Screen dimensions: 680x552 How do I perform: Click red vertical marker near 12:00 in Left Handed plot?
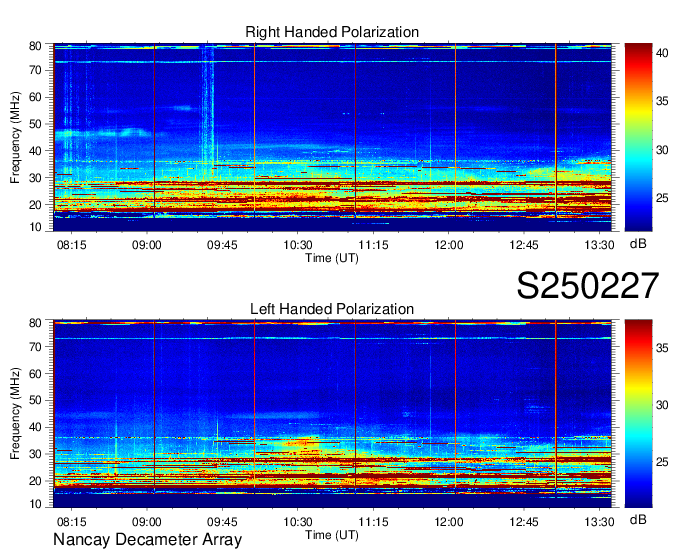pyautogui.click(x=455, y=408)
